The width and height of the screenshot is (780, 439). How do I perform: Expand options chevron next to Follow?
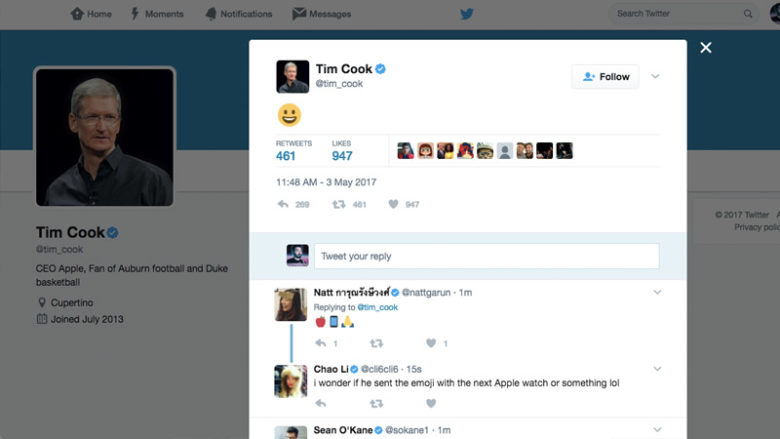tap(655, 77)
